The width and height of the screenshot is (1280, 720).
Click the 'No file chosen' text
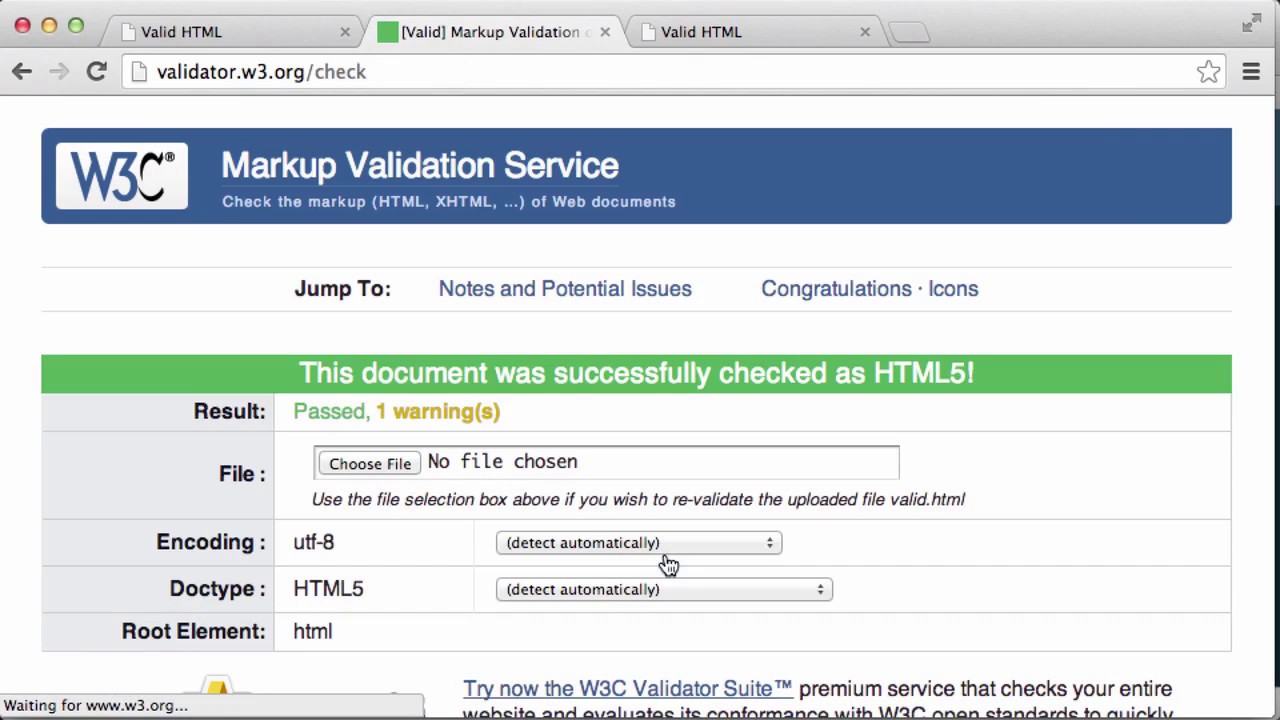point(502,462)
